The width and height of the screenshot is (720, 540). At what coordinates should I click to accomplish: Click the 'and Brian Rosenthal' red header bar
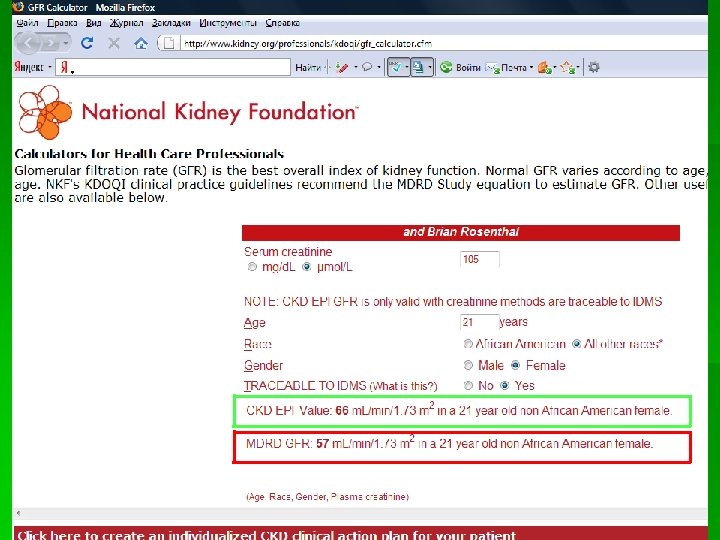pos(461,232)
